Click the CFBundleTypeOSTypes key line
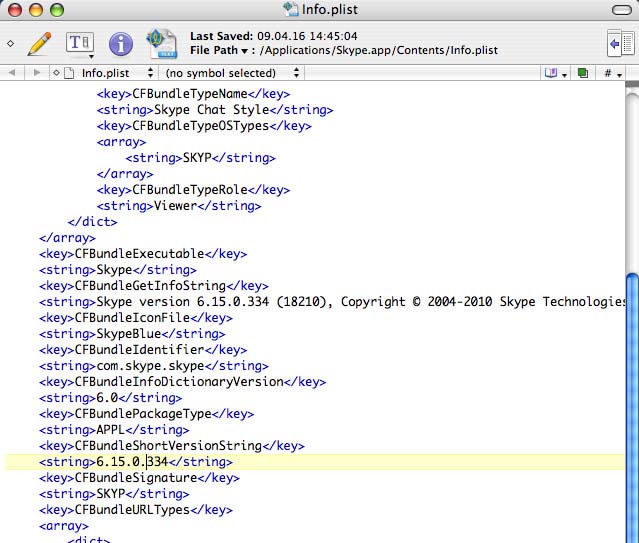Image resolution: width=639 pixels, height=543 pixels. click(204, 126)
